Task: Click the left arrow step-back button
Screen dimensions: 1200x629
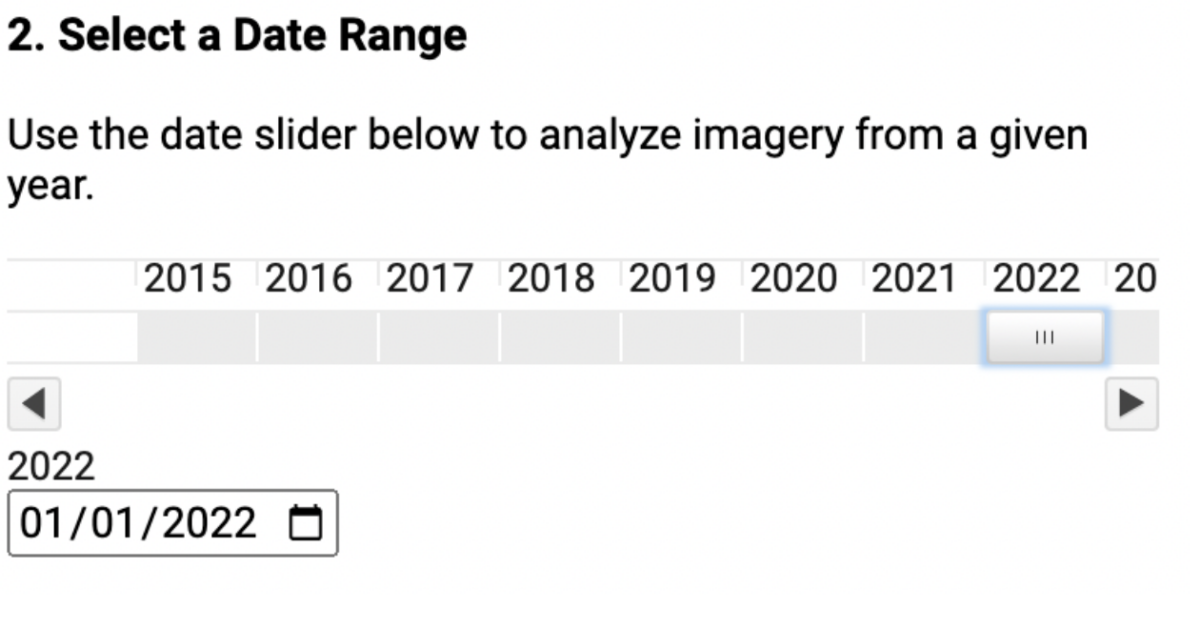Action: point(34,403)
